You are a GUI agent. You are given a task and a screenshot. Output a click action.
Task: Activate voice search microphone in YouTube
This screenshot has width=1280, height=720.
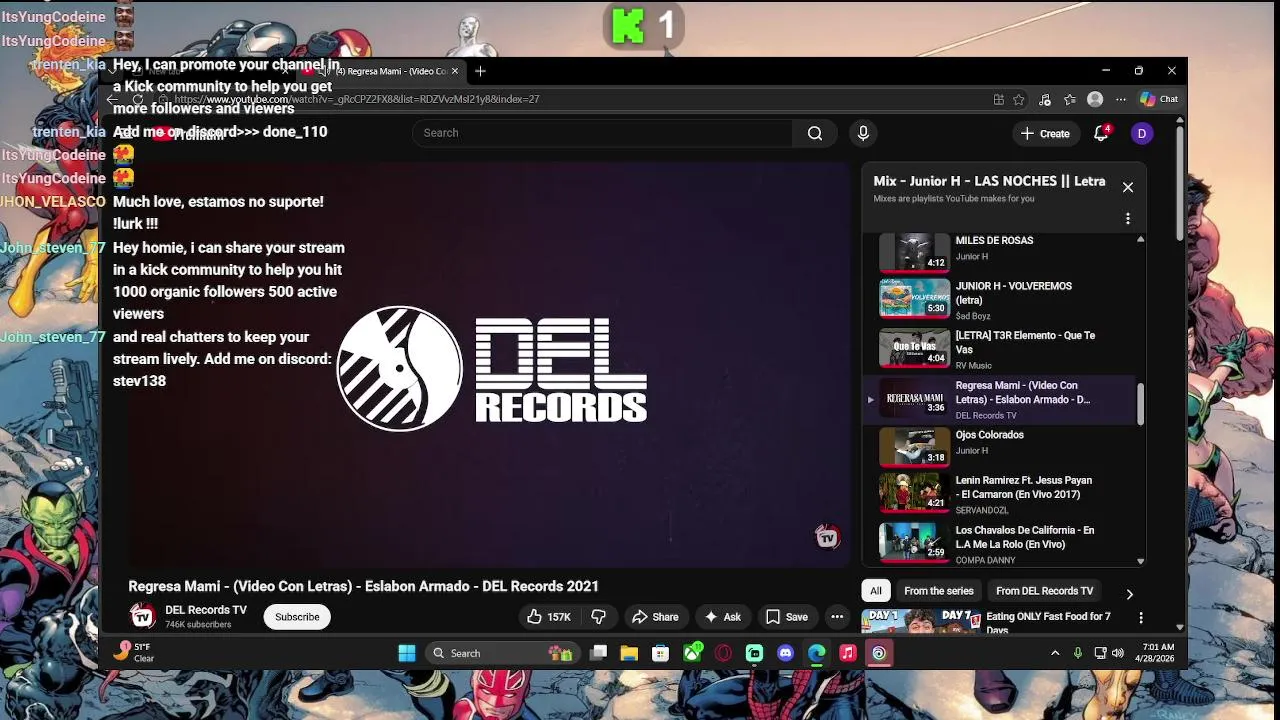tap(863, 133)
